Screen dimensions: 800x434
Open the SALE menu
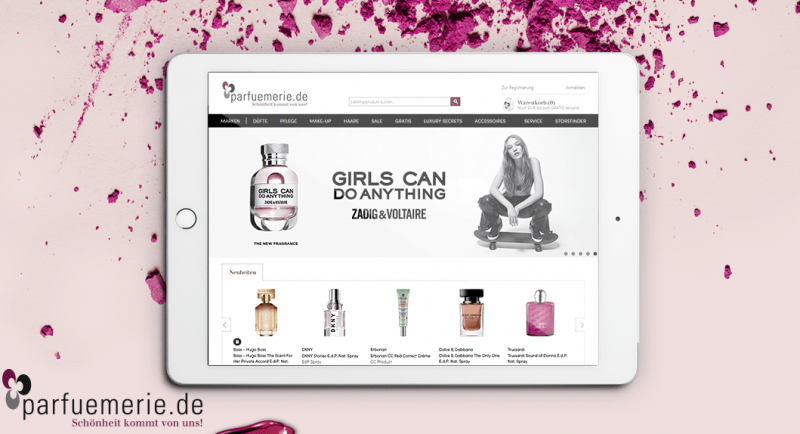[377, 121]
